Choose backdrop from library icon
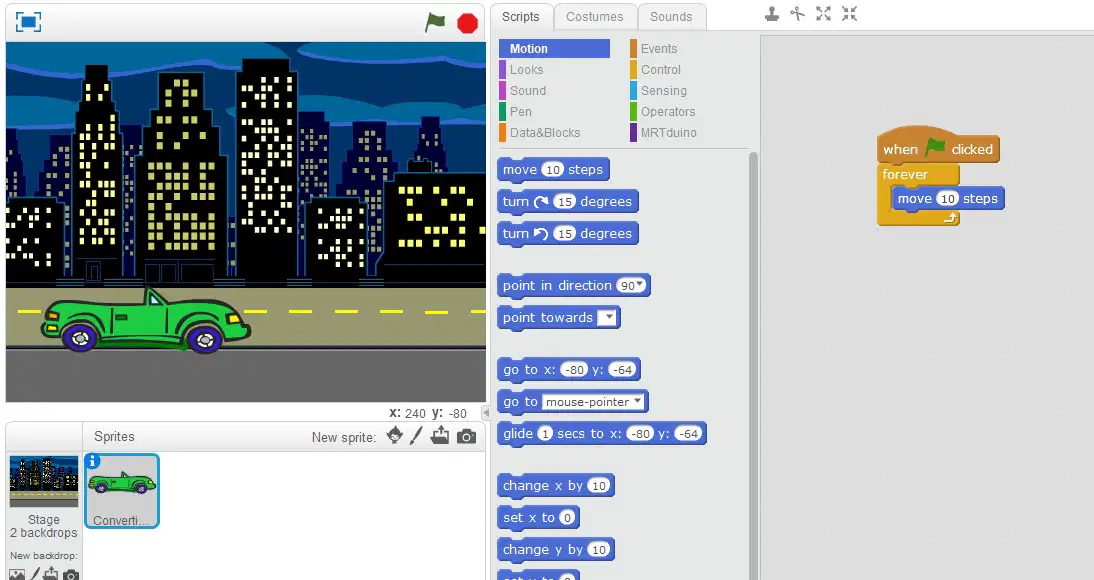Screen dimensions: 1094x580 (17, 574)
